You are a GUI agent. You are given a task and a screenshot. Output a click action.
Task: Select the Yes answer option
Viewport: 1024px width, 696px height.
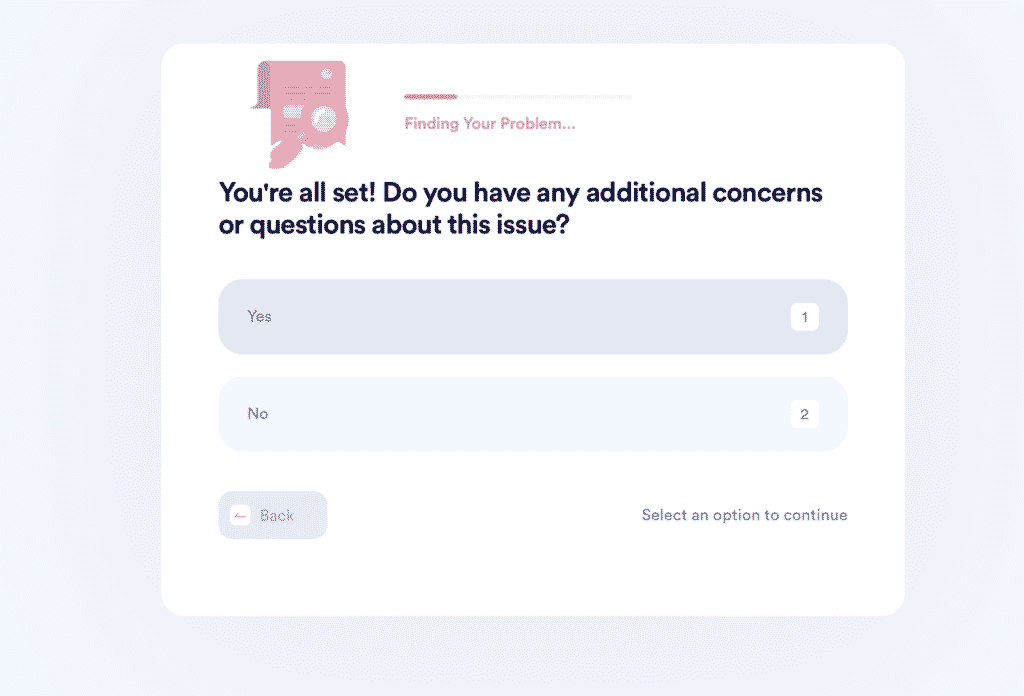point(533,317)
